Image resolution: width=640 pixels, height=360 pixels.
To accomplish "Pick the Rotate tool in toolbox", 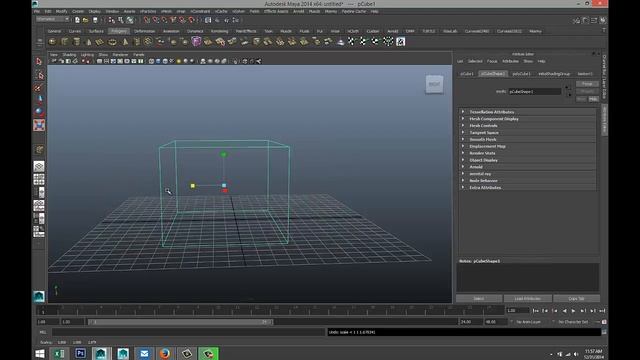I will point(39,111).
